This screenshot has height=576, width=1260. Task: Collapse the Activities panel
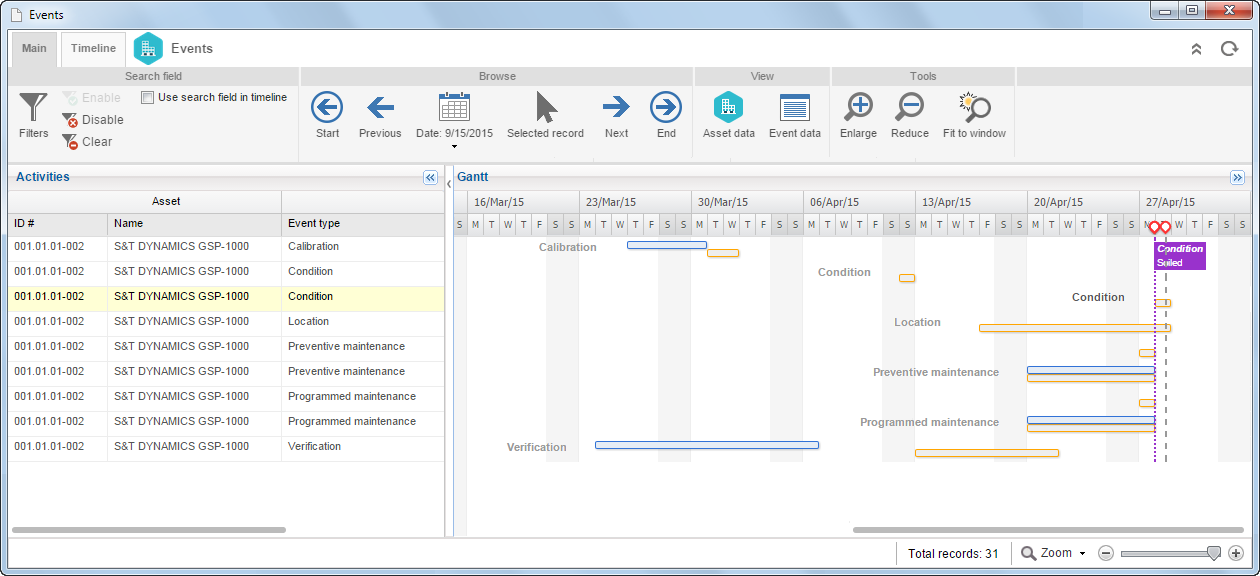pyautogui.click(x=431, y=177)
